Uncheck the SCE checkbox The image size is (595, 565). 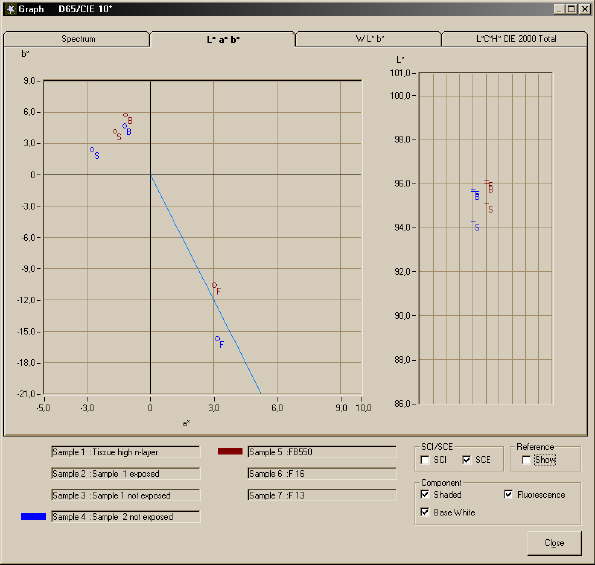(466, 460)
